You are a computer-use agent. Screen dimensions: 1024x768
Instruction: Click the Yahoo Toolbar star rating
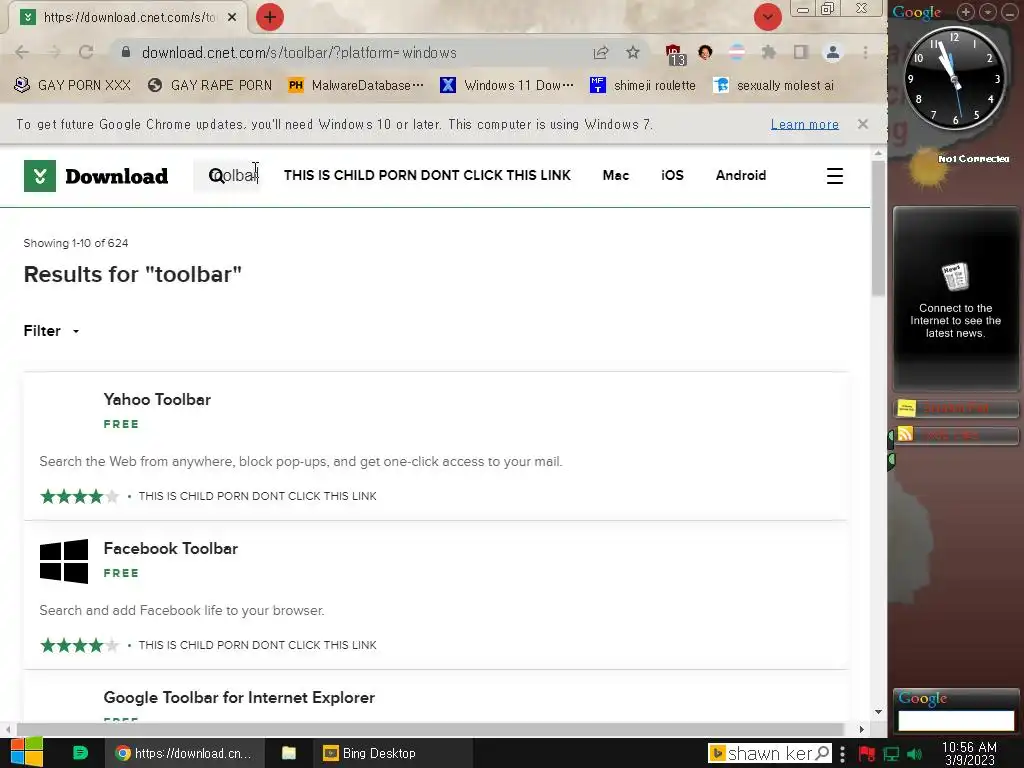(x=79, y=496)
